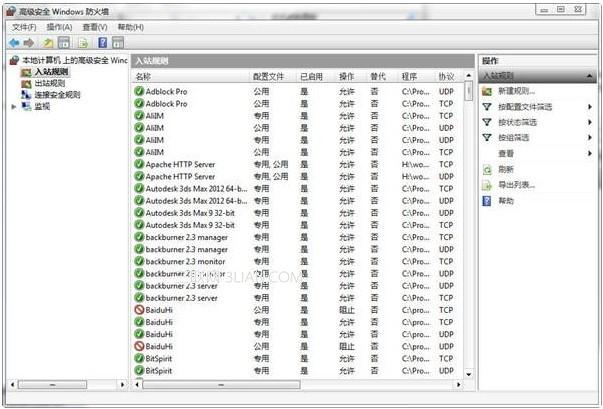This screenshot has height=409, width=603.
Task: Click the rule list horizontal scrollbar right arrow
Action: 458,384
